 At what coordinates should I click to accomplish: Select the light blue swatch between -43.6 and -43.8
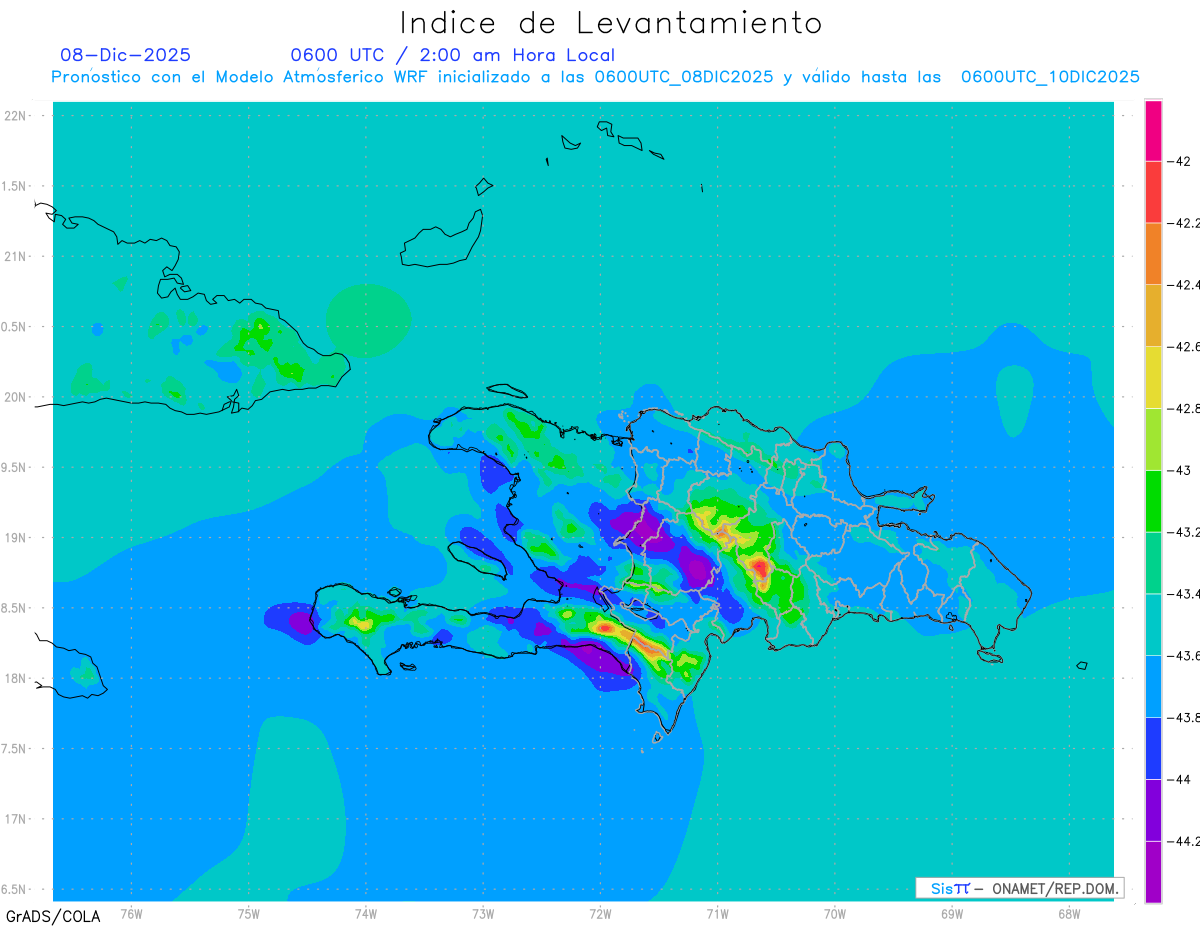click(x=1153, y=686)
